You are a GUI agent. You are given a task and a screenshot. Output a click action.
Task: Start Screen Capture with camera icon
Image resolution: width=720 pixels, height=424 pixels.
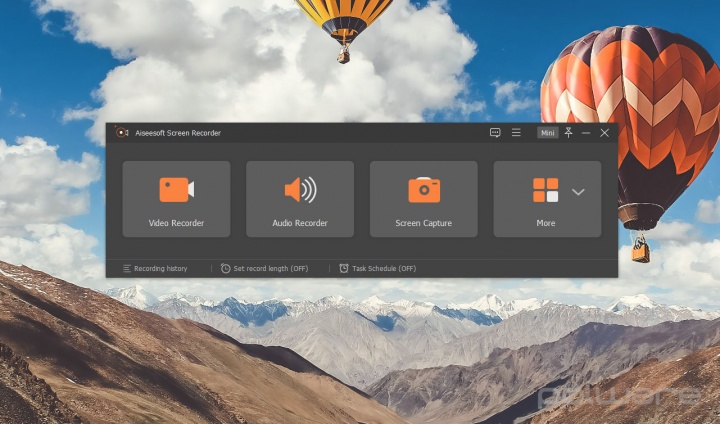(423, 199)
